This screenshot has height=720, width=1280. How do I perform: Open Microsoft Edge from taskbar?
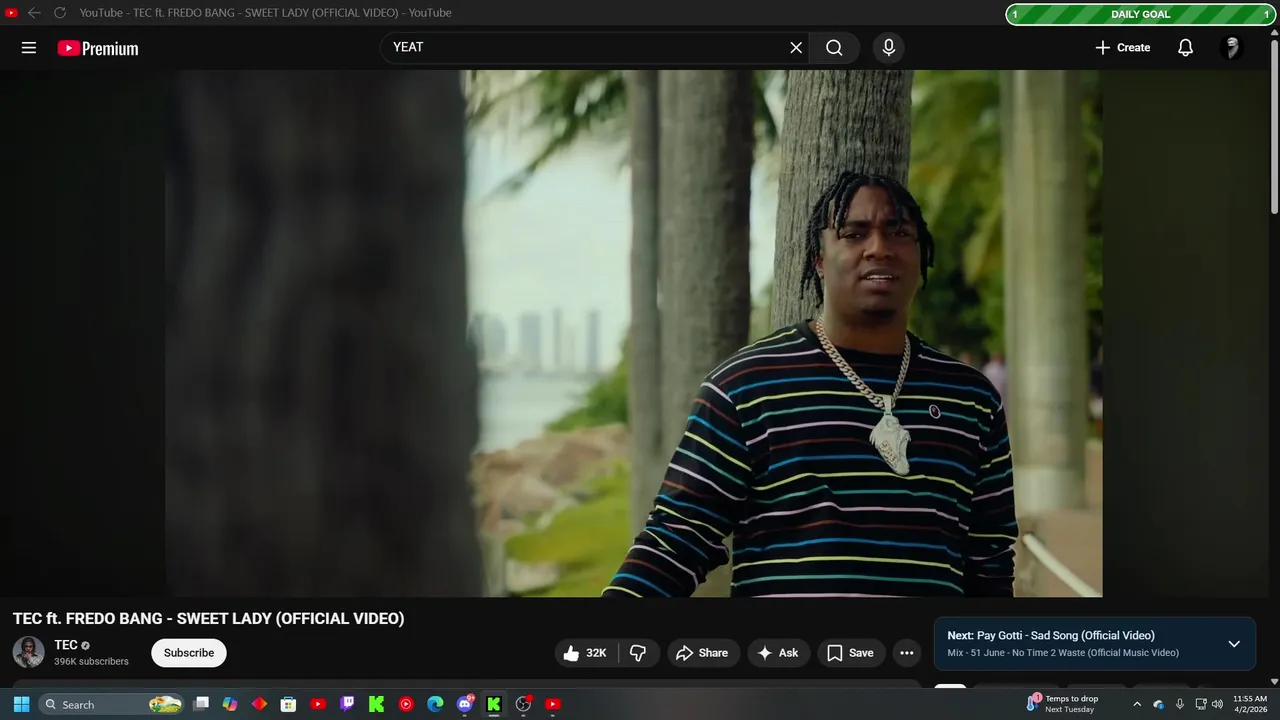click(x=435, y=704)
